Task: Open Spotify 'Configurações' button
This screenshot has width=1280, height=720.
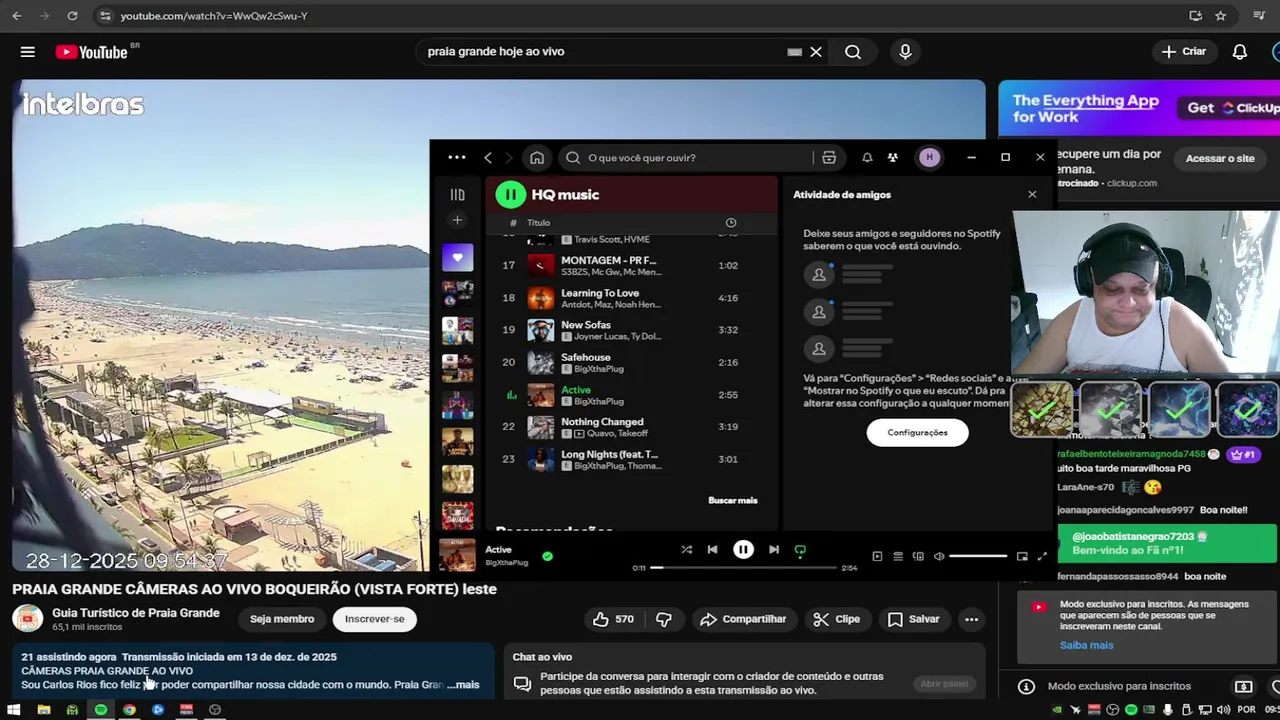Action: point(917,432)
